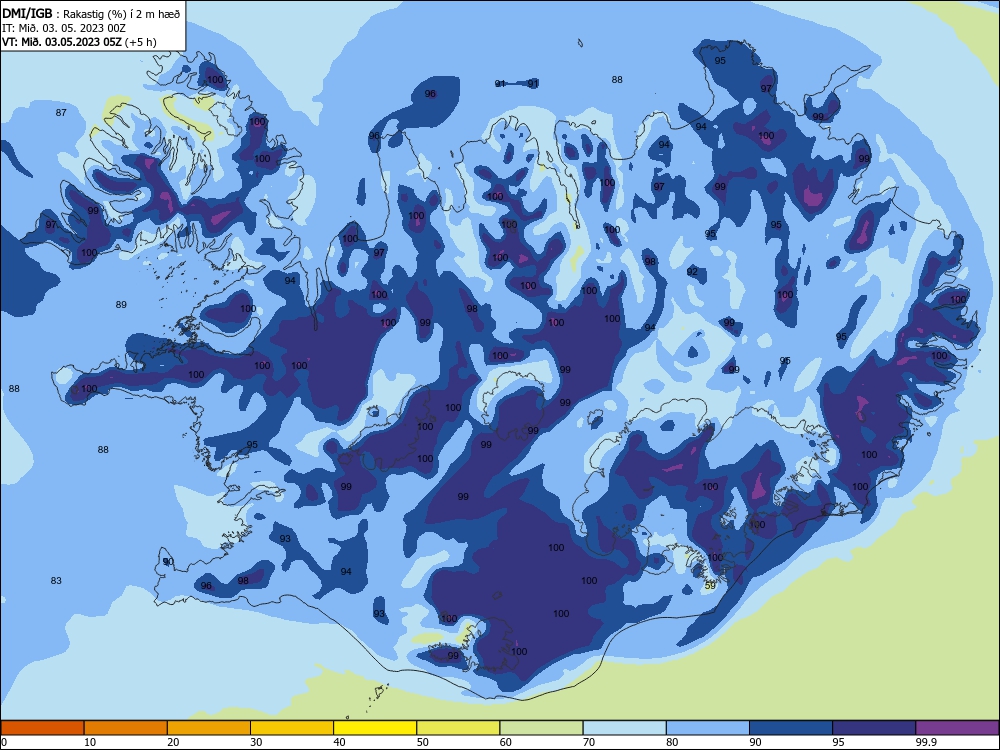
Task: Click the medium blue 80–90 legend swatch
Action: 708,728
